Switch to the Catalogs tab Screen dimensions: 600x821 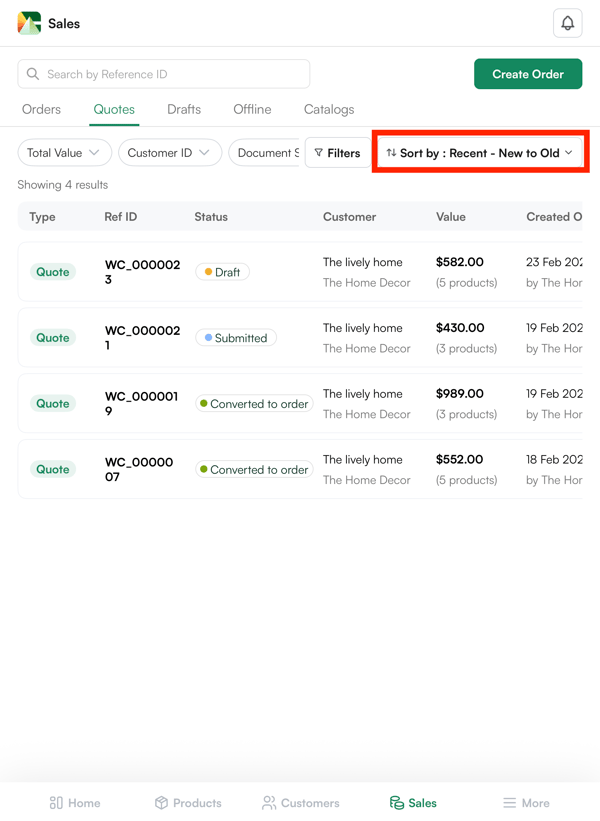tap(329, 109)
